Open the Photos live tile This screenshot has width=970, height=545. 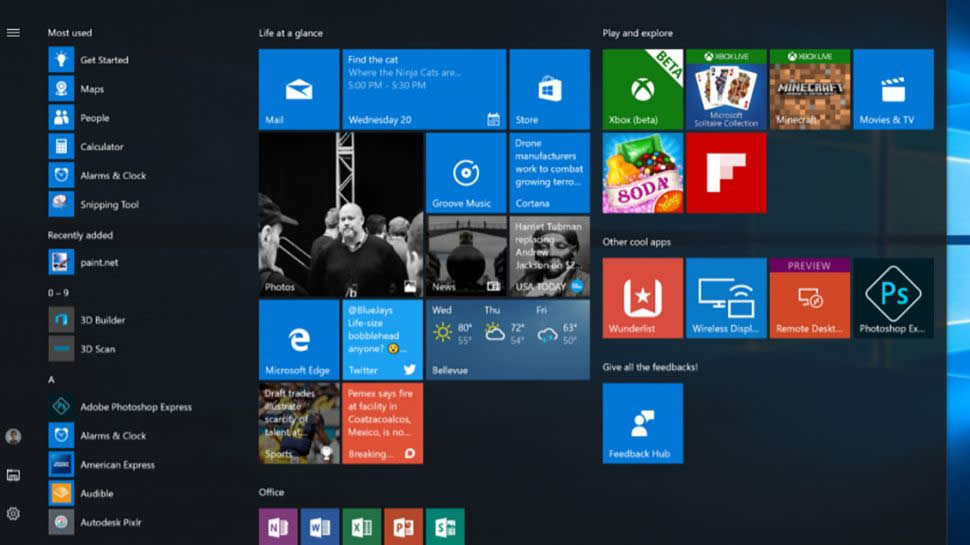click(x=340, y=215)
